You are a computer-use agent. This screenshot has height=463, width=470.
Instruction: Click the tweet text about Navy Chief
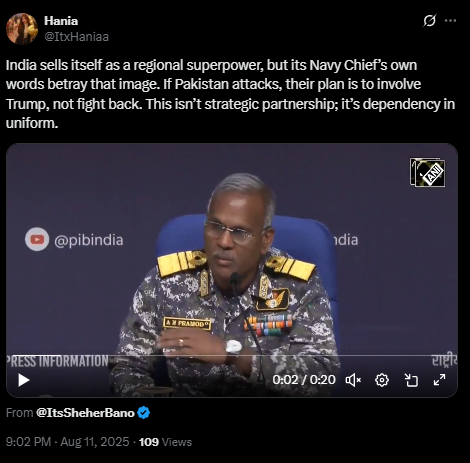tap(230, 94)
